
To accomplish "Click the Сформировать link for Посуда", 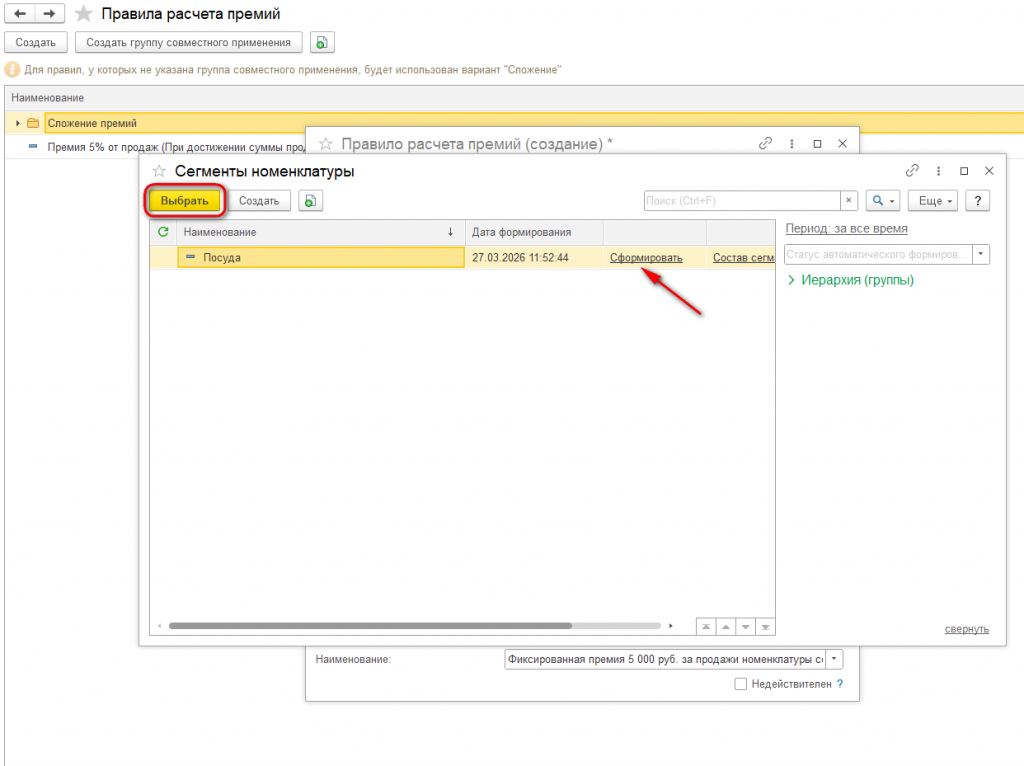I will (646, 257).
